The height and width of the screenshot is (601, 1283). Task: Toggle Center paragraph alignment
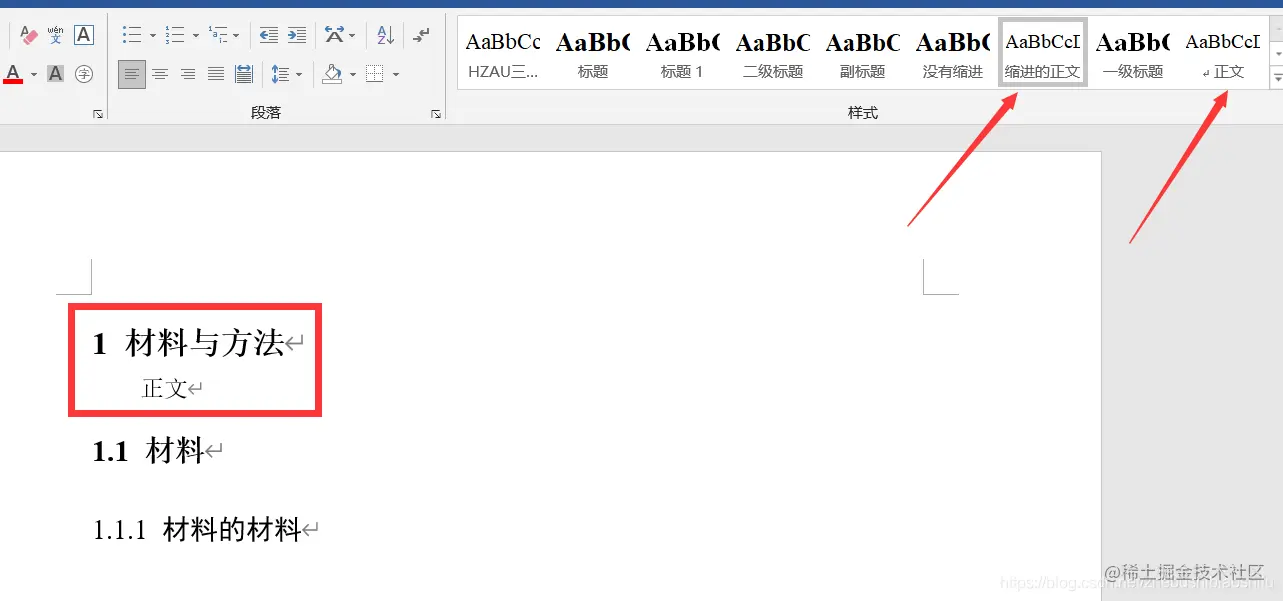[x=160, y=74]
